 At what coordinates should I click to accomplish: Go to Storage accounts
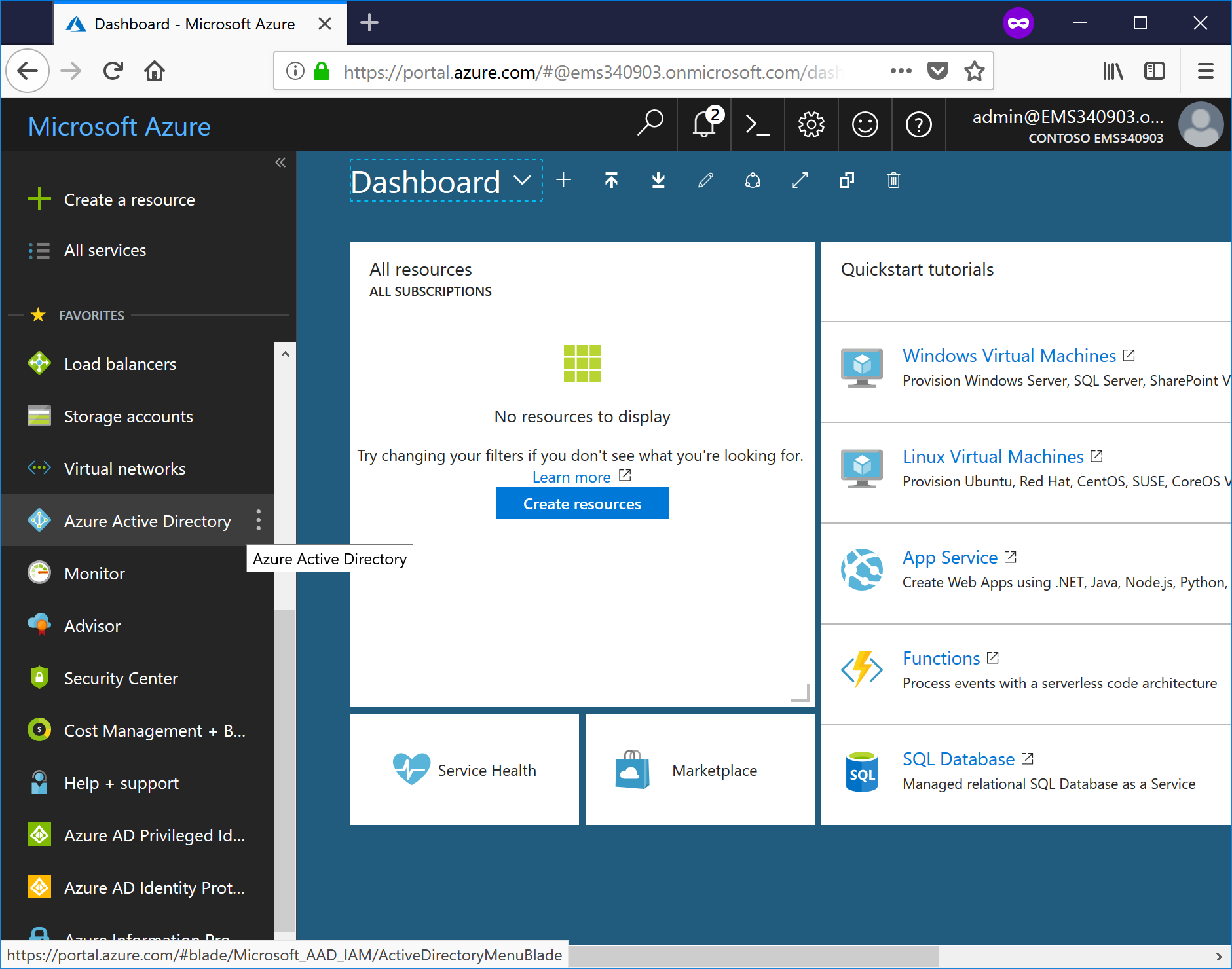[138, 416]
